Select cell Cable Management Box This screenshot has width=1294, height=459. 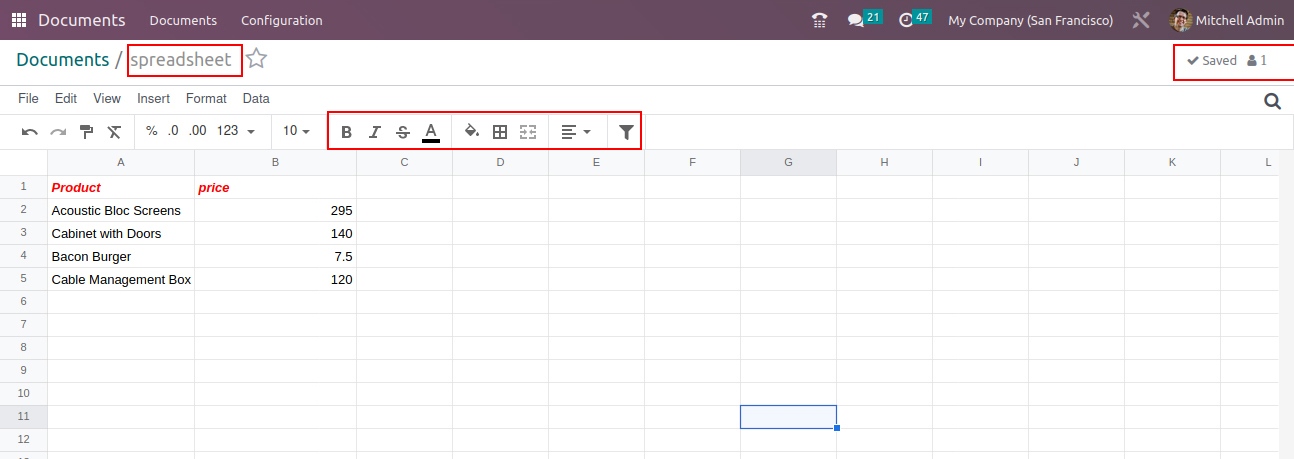[121, 279]
